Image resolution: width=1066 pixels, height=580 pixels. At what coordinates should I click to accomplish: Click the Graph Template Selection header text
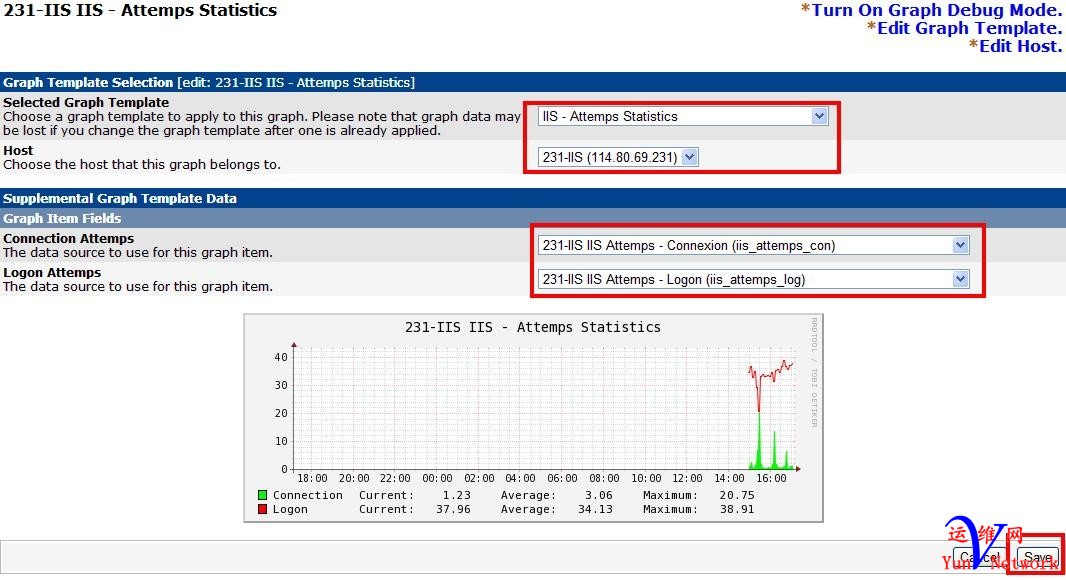pos(88,82)
